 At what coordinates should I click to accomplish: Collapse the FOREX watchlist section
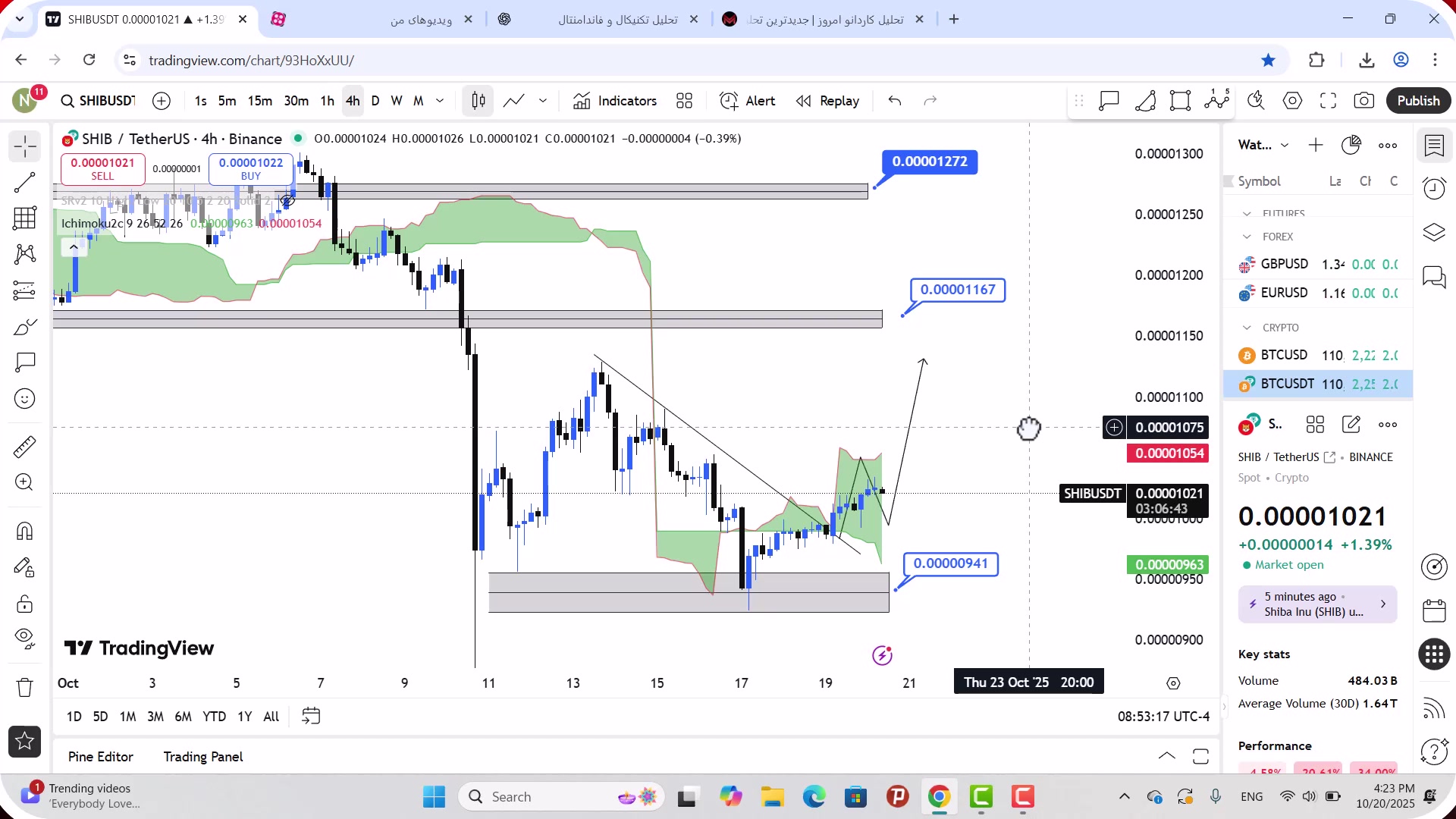tap(1247, 237)
